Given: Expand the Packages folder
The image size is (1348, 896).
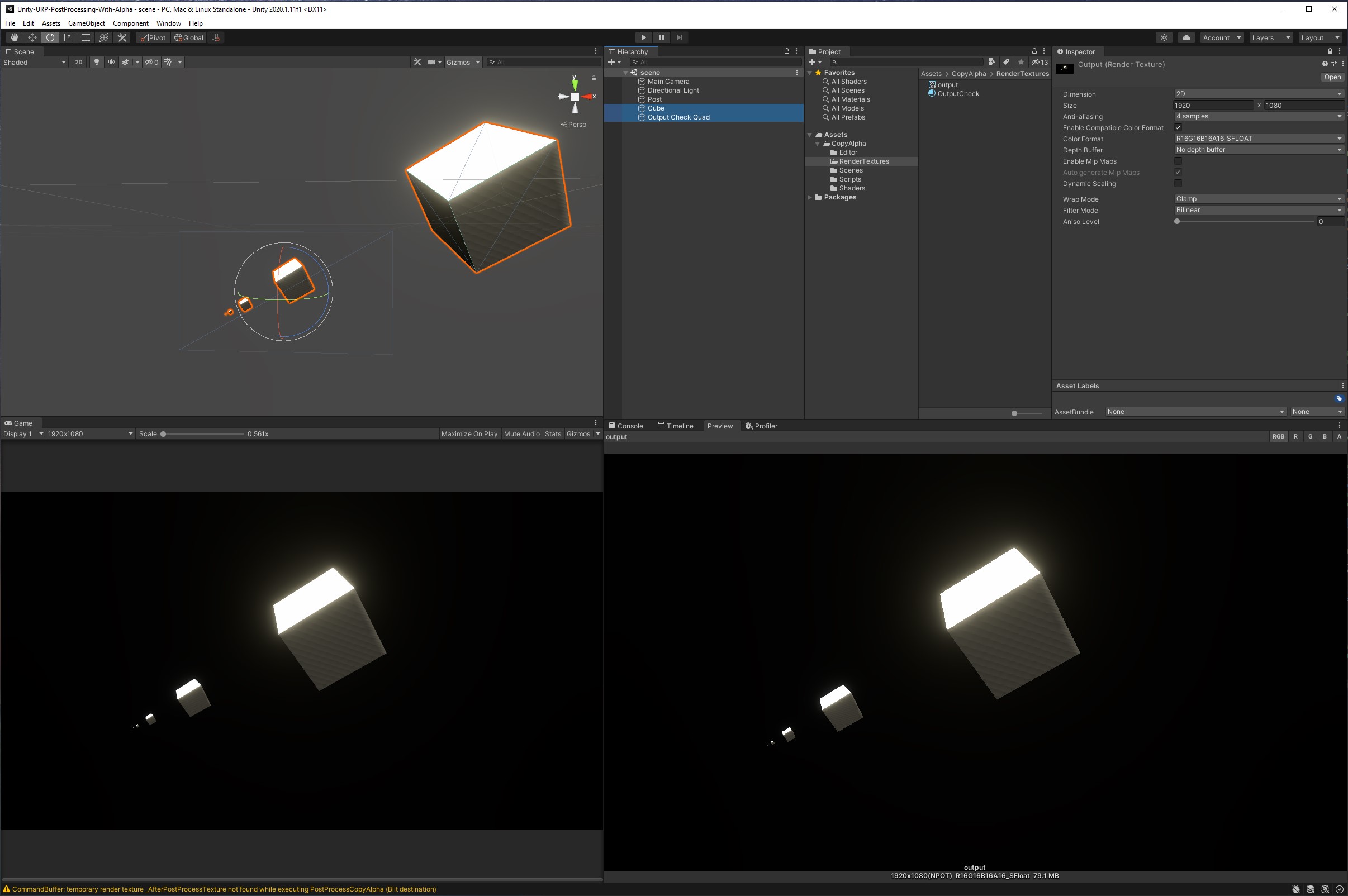Looking at the screenshot, I should pos(809,197).
